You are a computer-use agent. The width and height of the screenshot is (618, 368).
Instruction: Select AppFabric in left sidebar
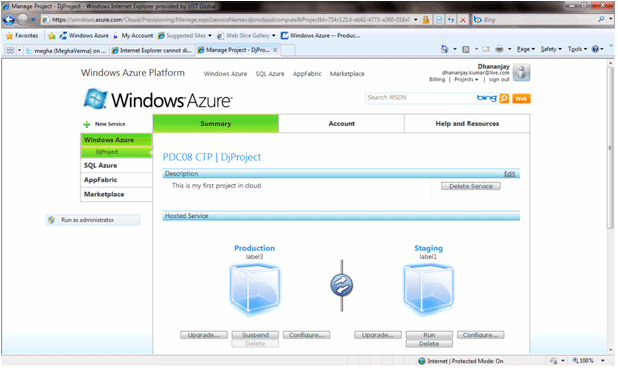pos(116,180)
